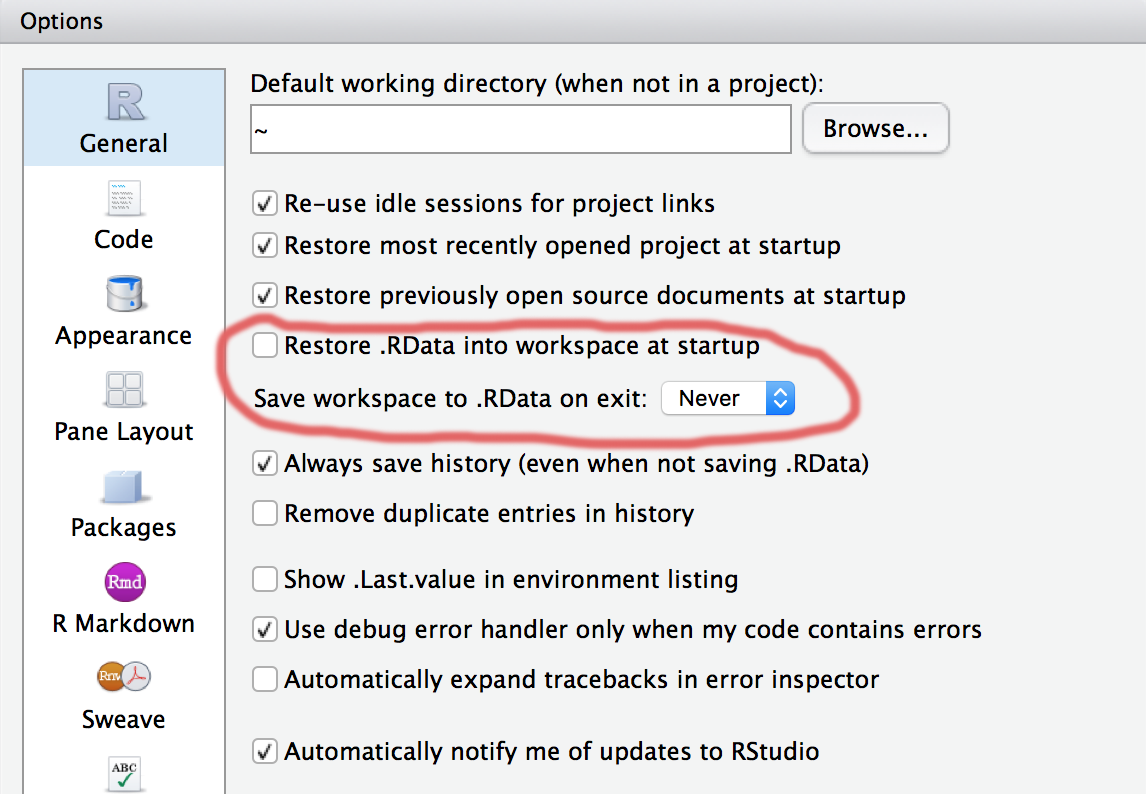Disable Re-use idle sessions for project links
The width and height of the screenshot is (1146, 794).
pyautogui.click(x=265, y=204)
